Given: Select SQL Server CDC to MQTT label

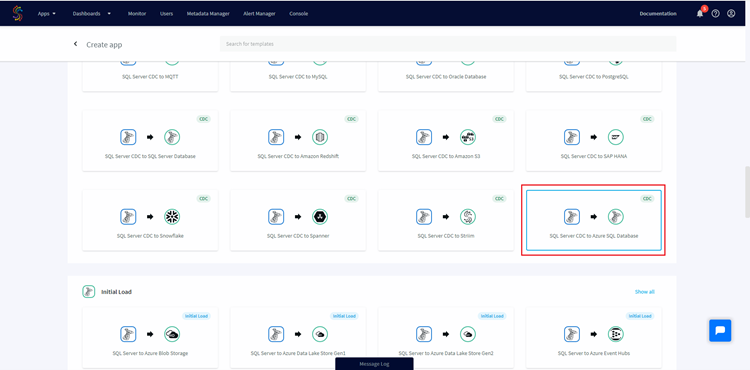Looking at the screenshot, I should [x=150, y=76].
